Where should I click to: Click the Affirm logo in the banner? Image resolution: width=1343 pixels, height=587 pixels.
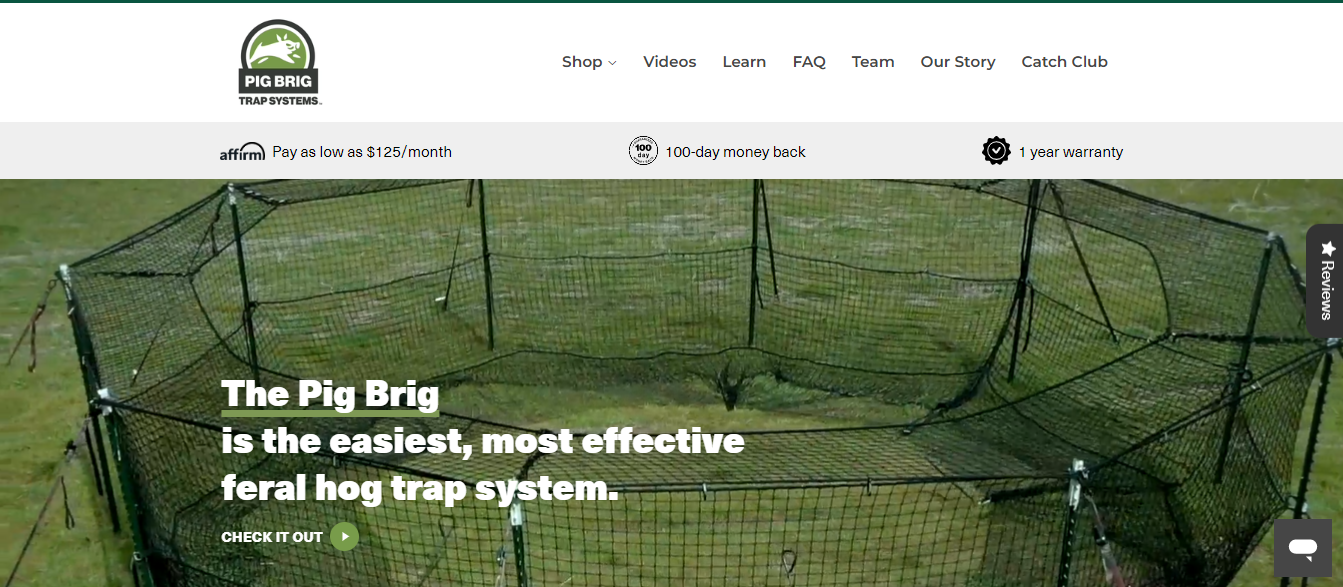point(242,151)
